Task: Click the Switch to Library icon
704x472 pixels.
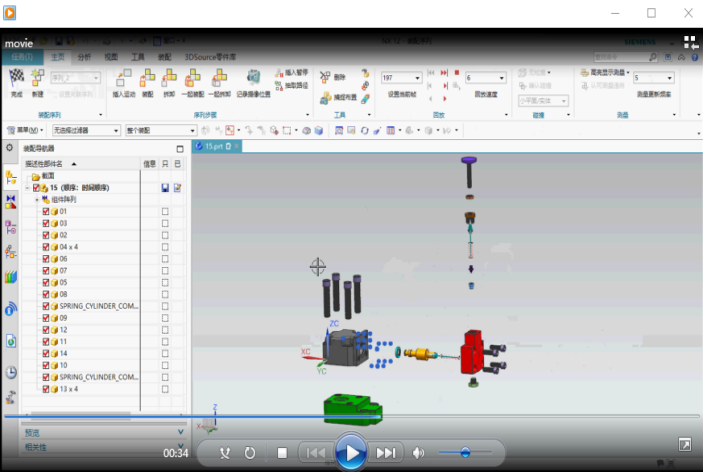Action: [690, 42]
